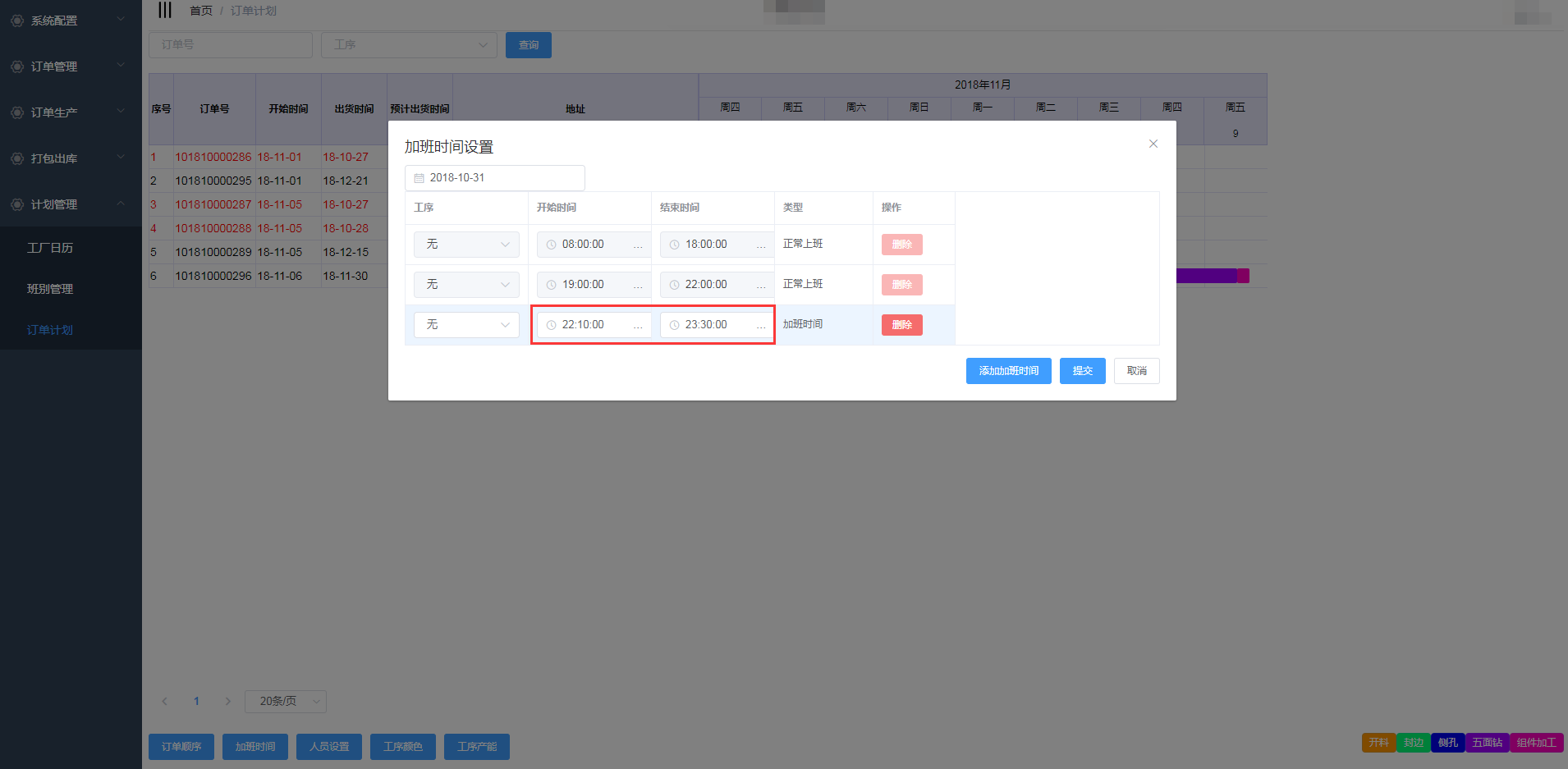Click the clock icon in 18:00:00 end field
1568x769 pixels.
point(674,245)
